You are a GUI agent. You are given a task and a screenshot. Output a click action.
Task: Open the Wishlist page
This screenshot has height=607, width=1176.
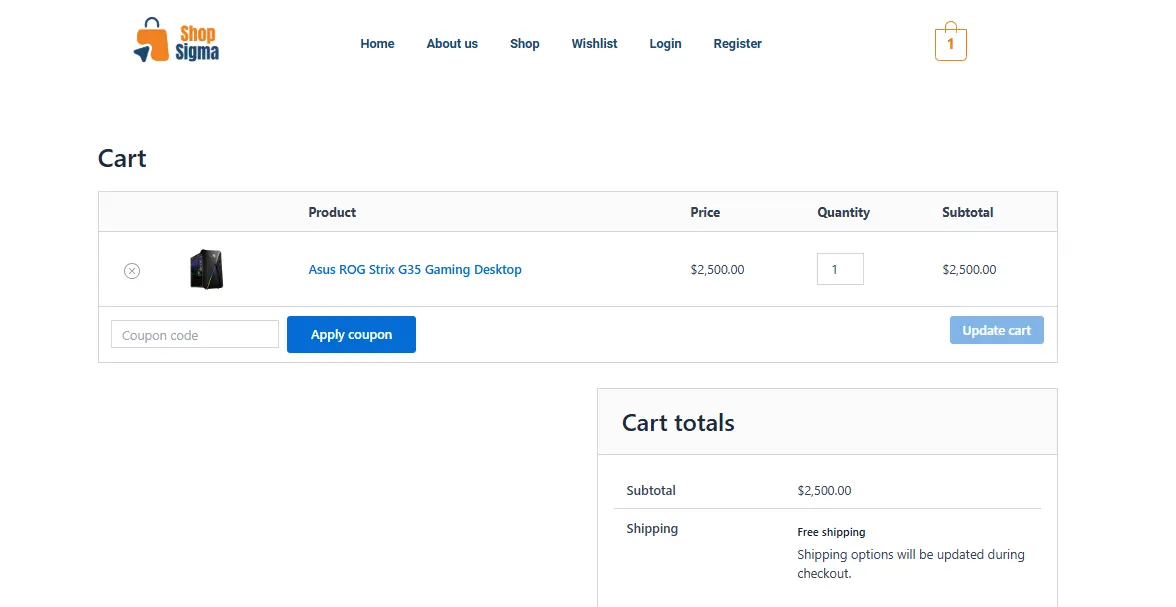pyautogui.click(x=595, y=44)
